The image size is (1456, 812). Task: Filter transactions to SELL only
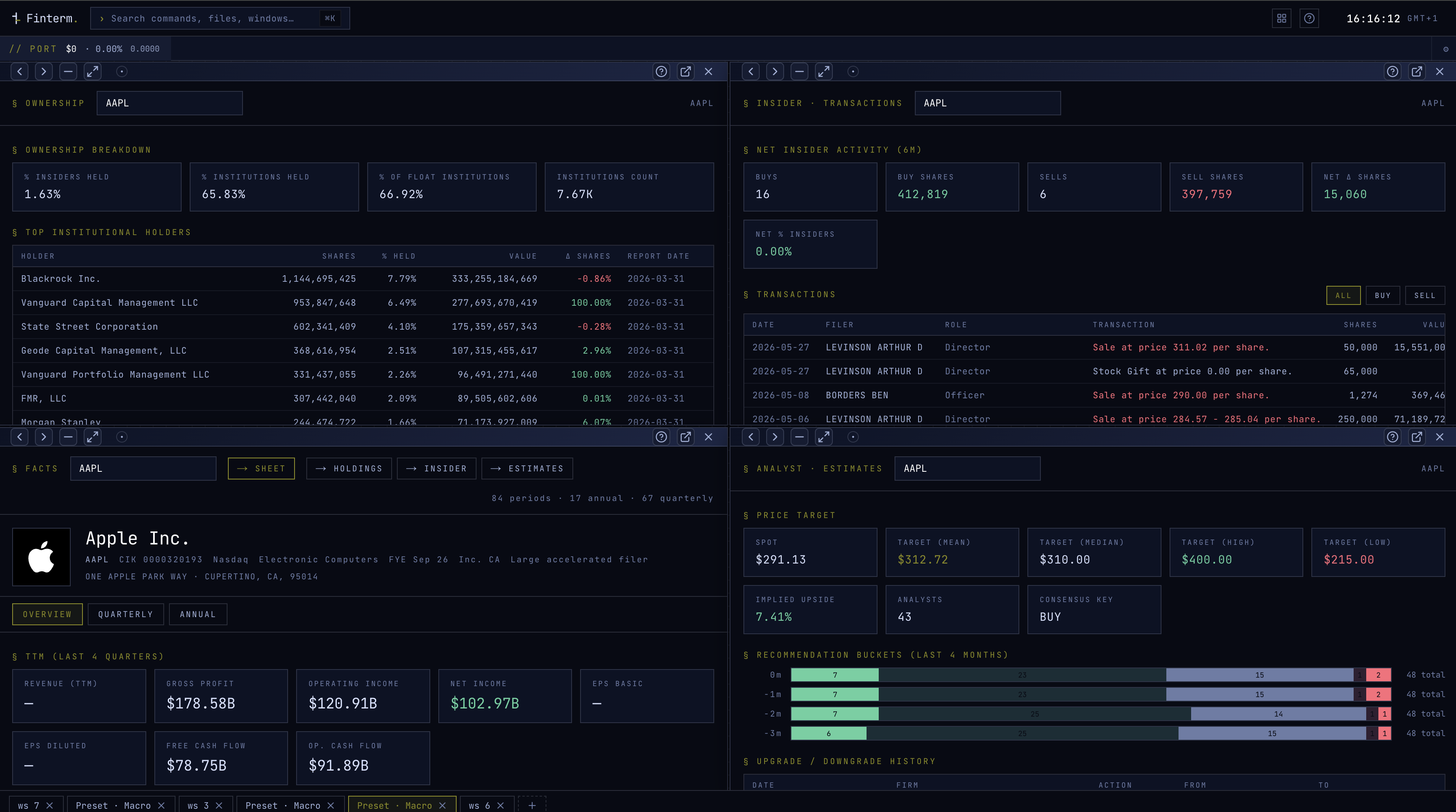coord(1425,295)
